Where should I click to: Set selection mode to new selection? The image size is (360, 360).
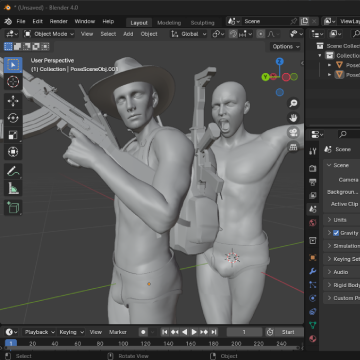click(x=8, y=46)
